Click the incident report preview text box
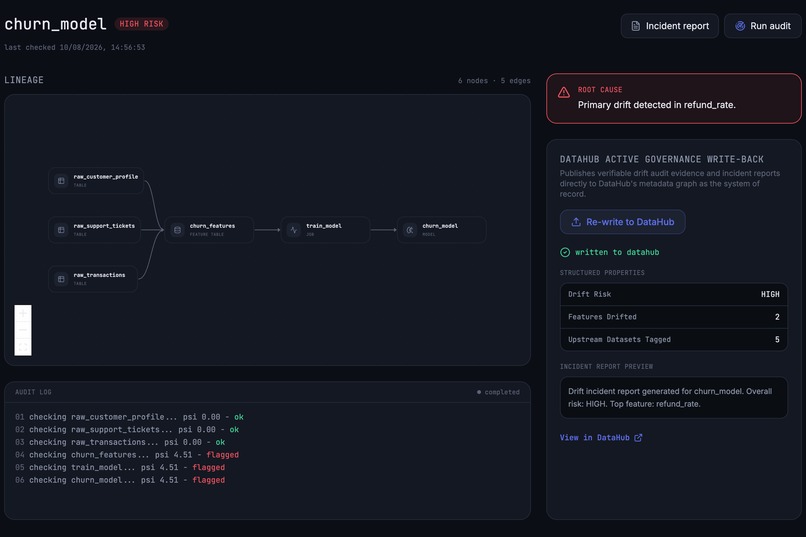This screenshot has height=537, width=806. (673, 398)
